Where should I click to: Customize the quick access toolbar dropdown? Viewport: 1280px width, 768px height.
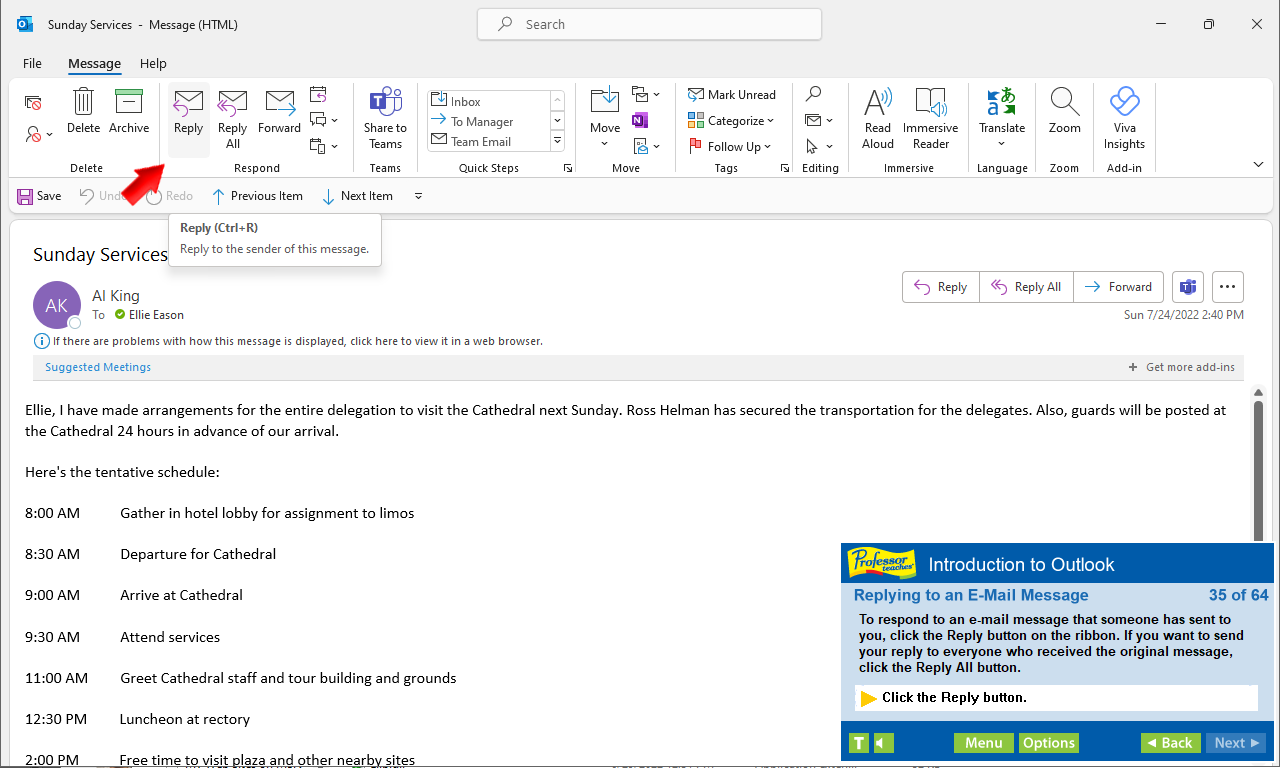coord(419,196)
